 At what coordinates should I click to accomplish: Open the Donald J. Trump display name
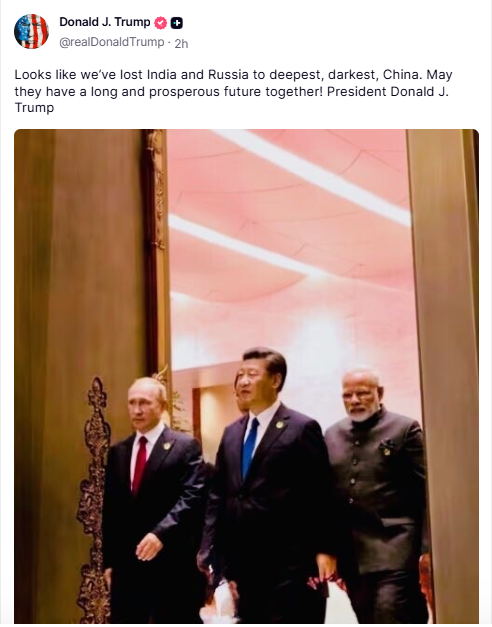pyautogui.click(x=105, y=22)
